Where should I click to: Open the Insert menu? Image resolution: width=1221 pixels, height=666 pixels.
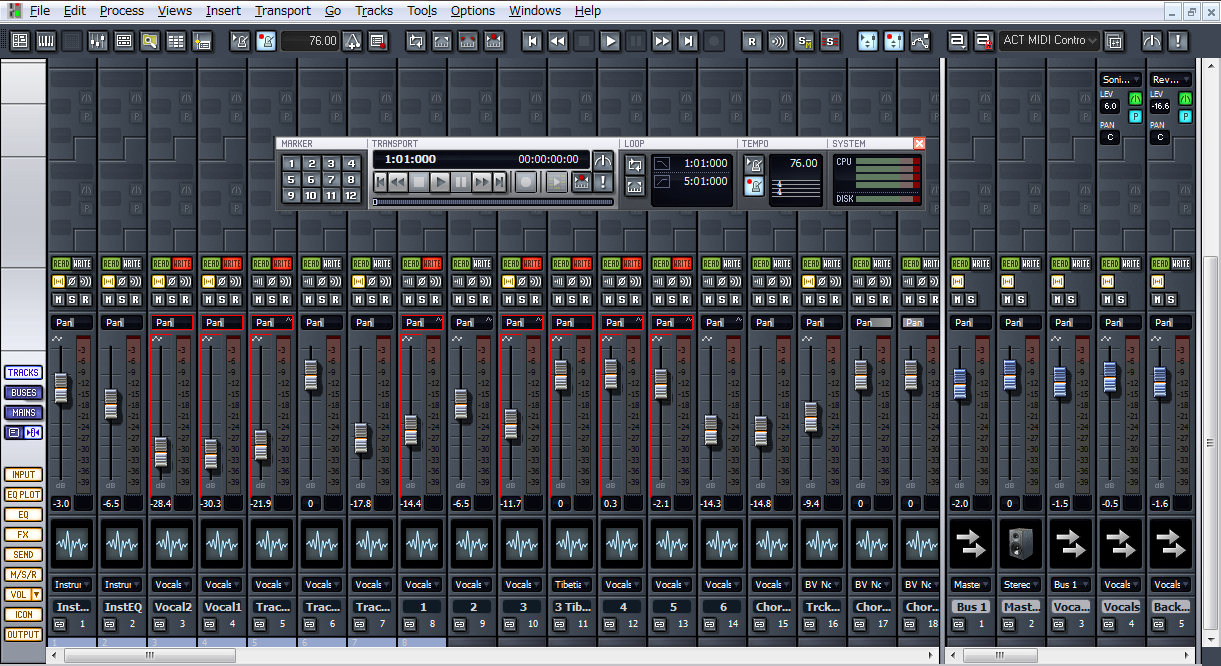(223, 11)
